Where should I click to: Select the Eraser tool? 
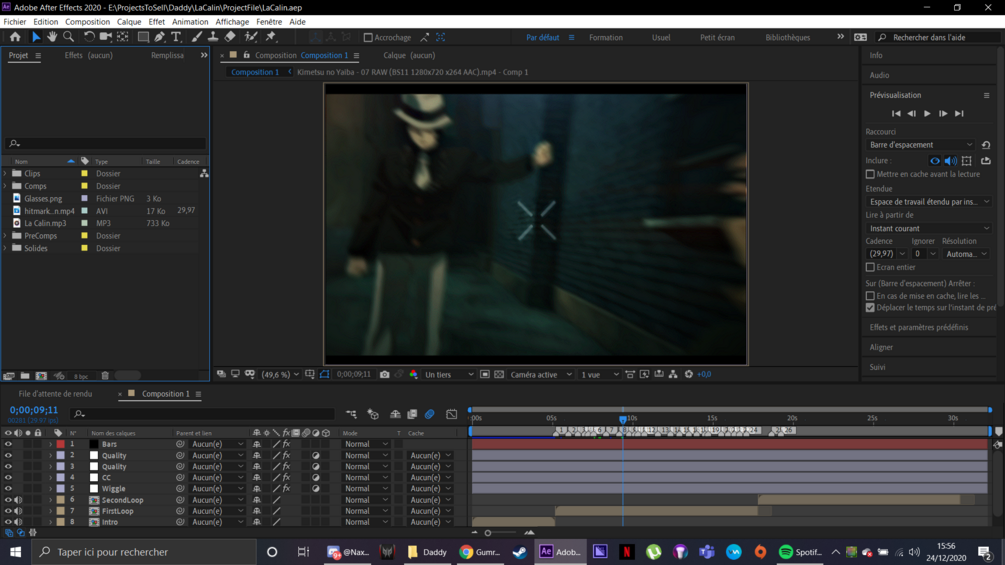coord(229,37)
